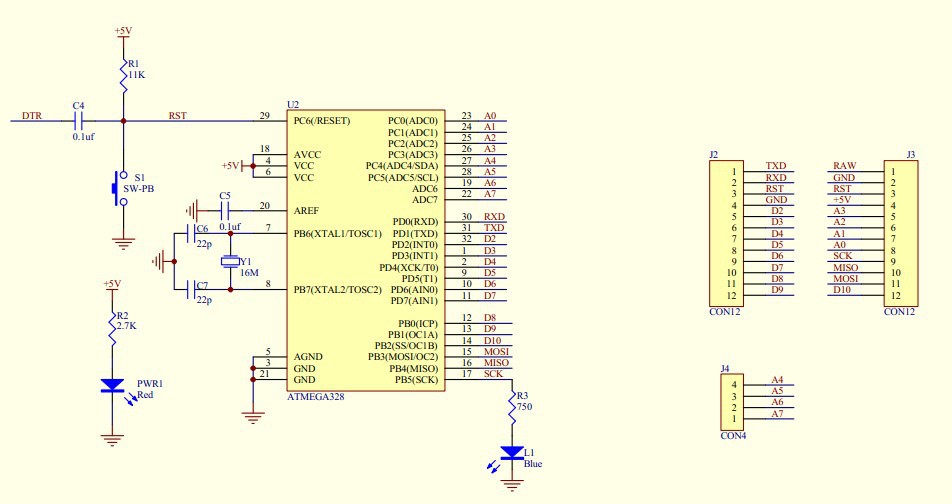Viewport: 952px width, 504px height.
Task: Click the PC6(/RESET) pin label on U2
Action: click(321, 120)
